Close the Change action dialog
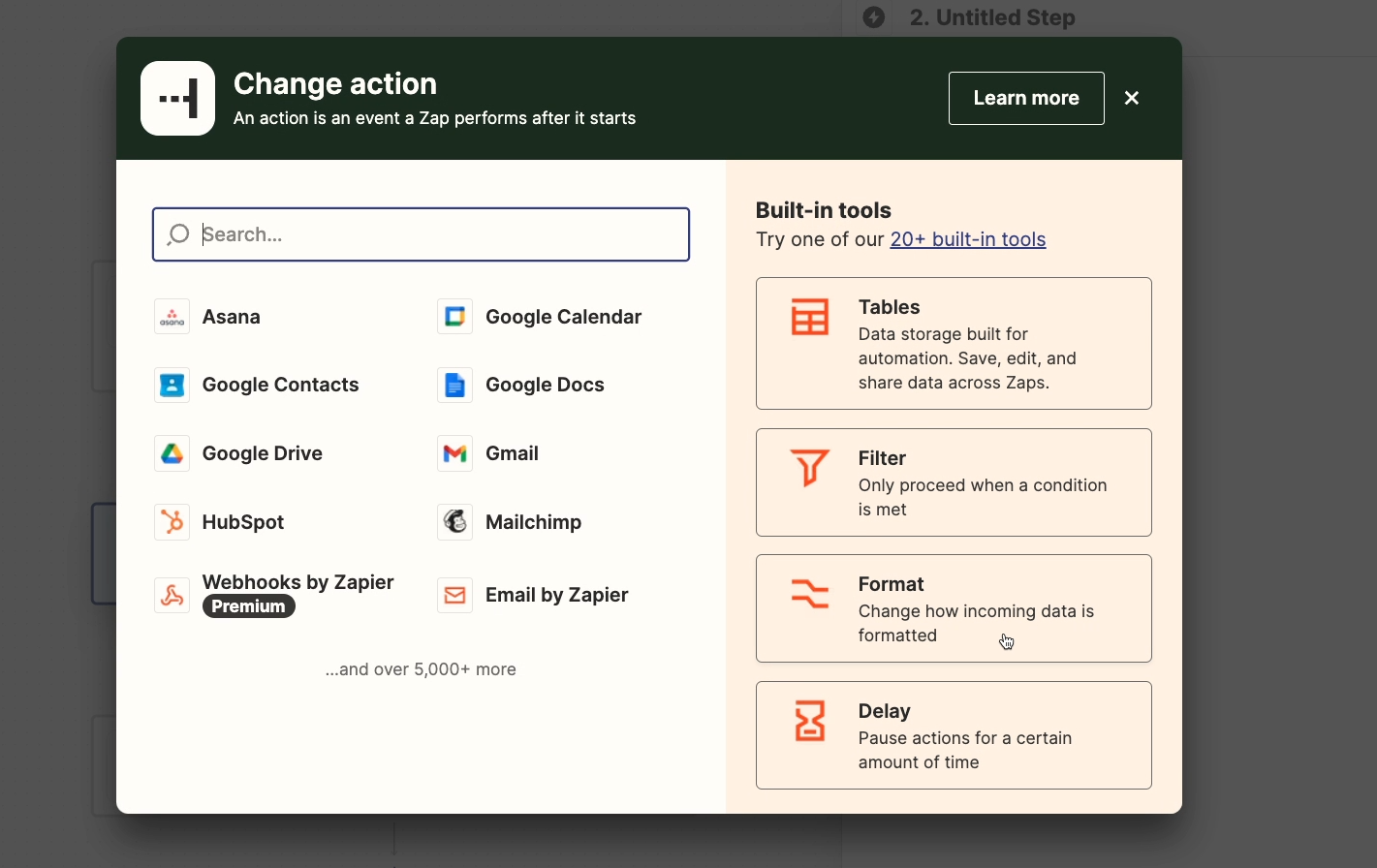 (1132, 98)
